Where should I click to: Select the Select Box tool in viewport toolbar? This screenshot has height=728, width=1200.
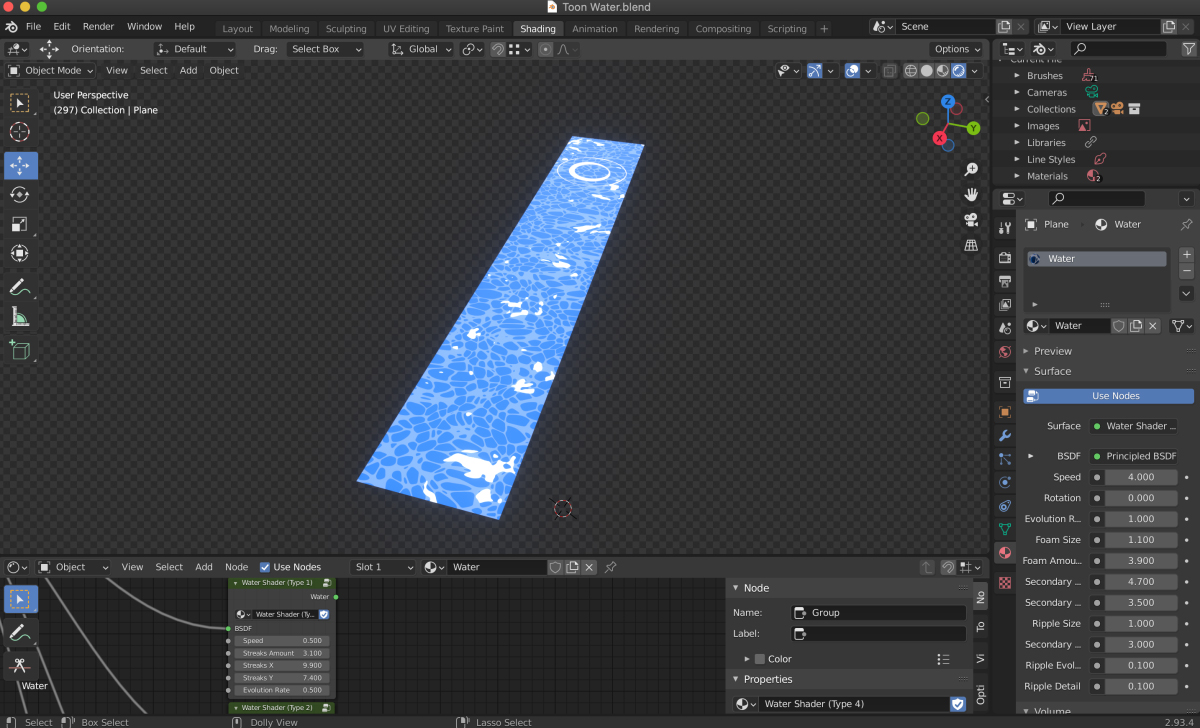coord(20,103)
